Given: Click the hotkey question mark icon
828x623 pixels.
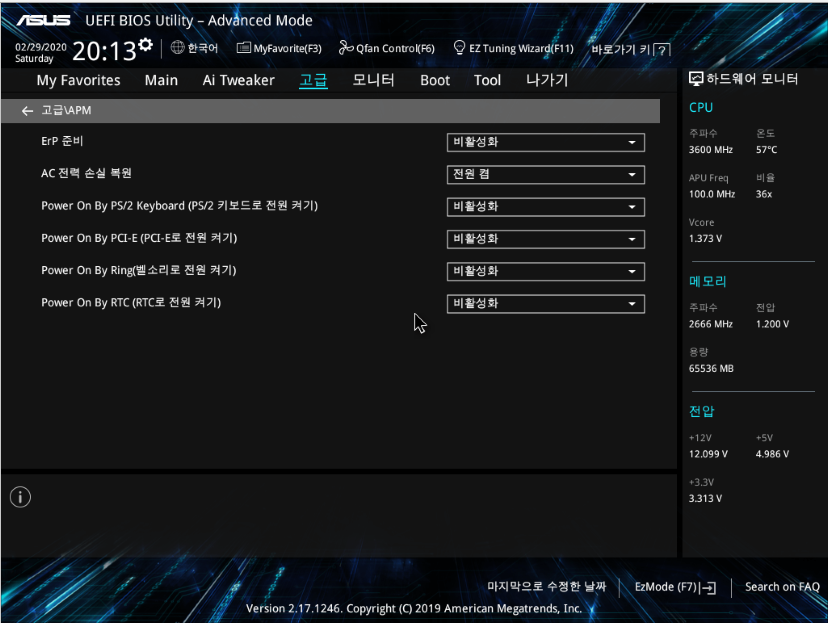Looking at the screenshot, I should (662, 50).
